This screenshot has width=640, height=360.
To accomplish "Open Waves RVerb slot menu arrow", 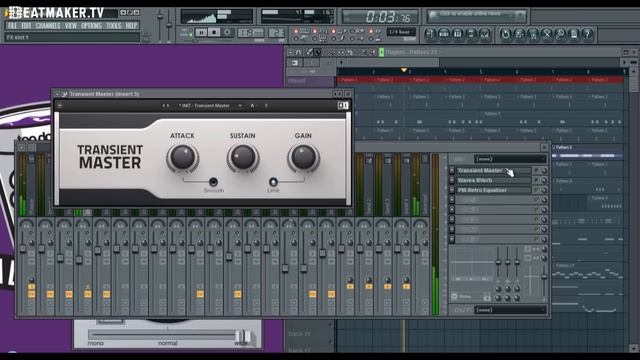I will [x=452, y=180].
